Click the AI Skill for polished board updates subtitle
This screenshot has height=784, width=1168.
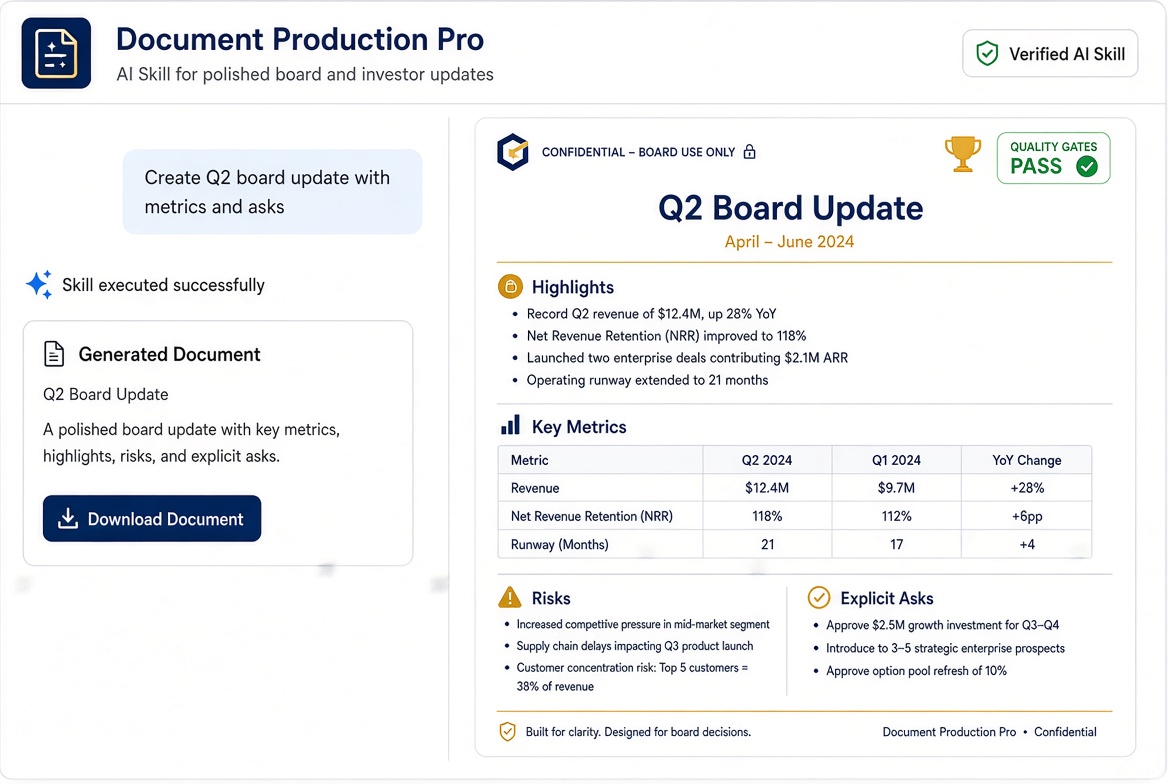(305, 75)
